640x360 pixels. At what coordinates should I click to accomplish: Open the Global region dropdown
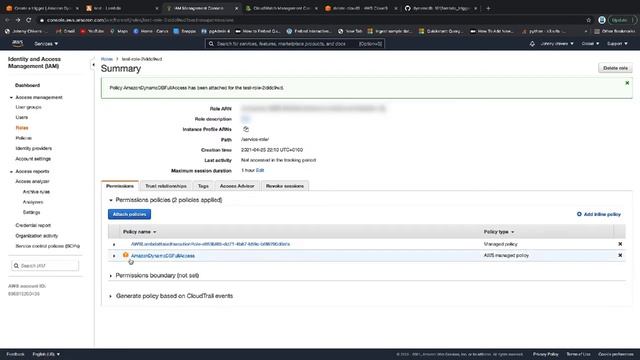click(590, 44)
